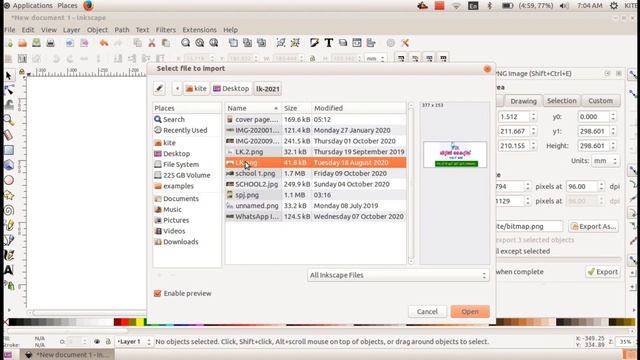Open the Units mm dropdown in export panel
Viewport: 640px width, 360px height.
click(604, 161)
